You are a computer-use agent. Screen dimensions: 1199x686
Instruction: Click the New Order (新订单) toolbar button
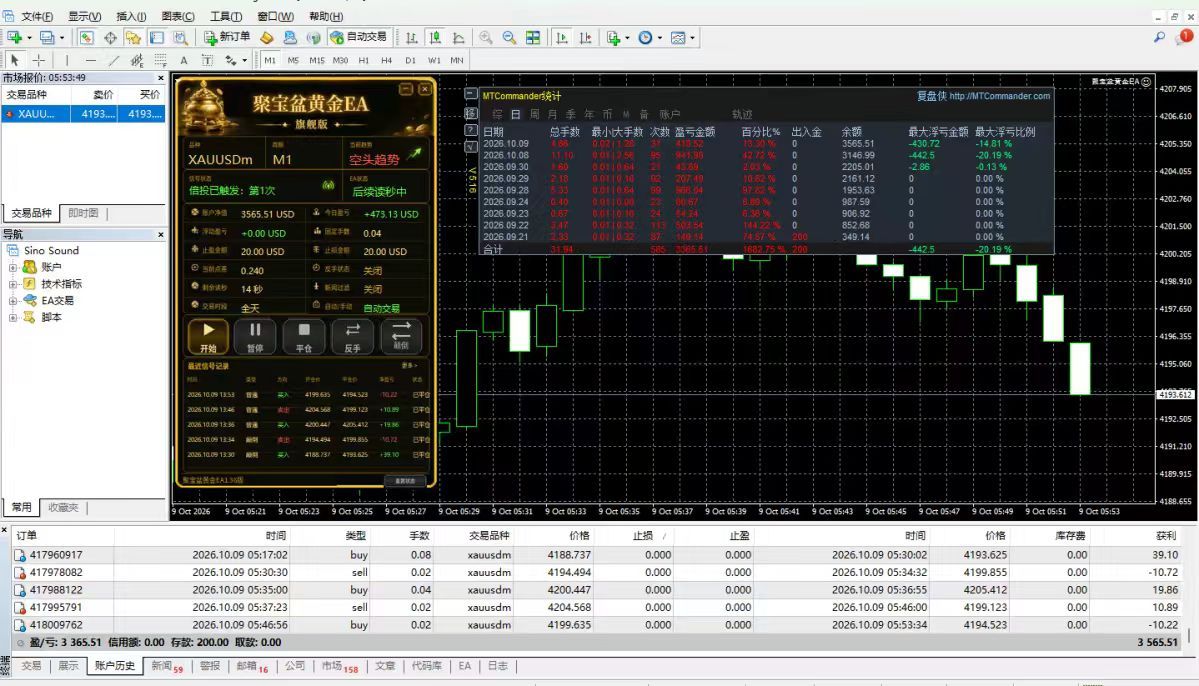coord(227,37)
